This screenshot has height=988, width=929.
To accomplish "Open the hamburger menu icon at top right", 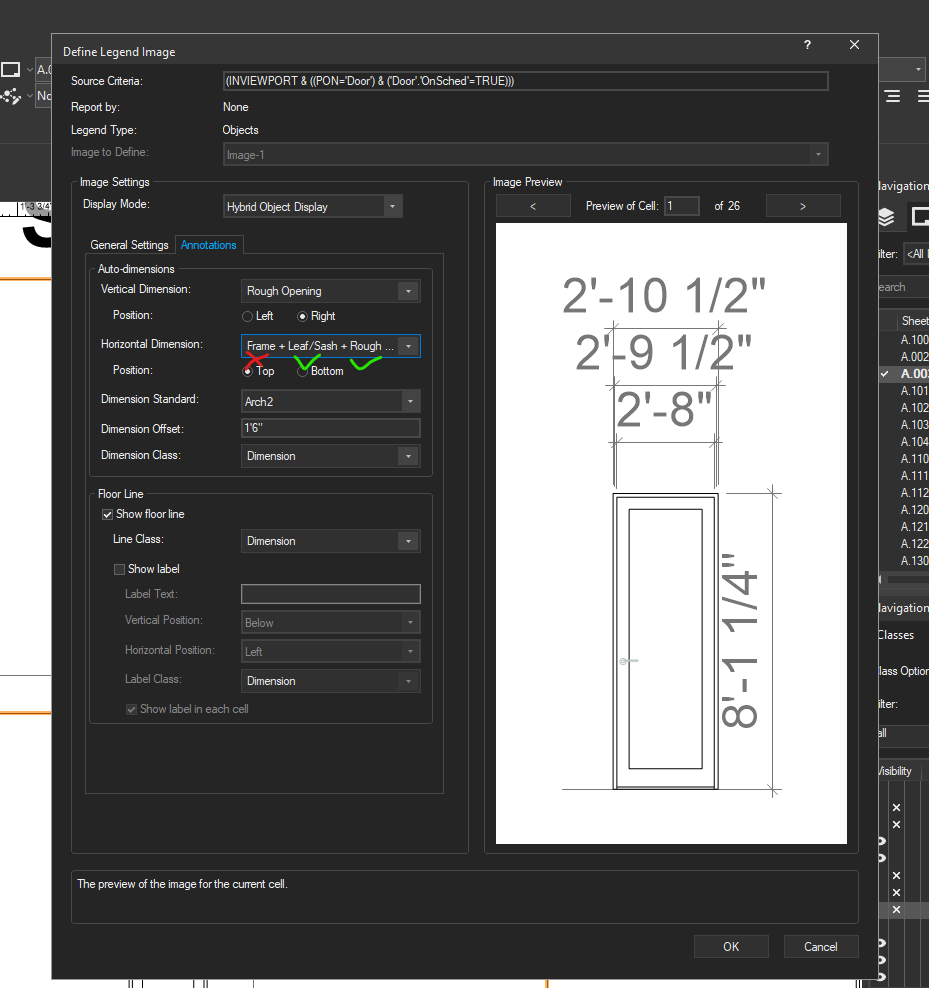I will [892, 96].
